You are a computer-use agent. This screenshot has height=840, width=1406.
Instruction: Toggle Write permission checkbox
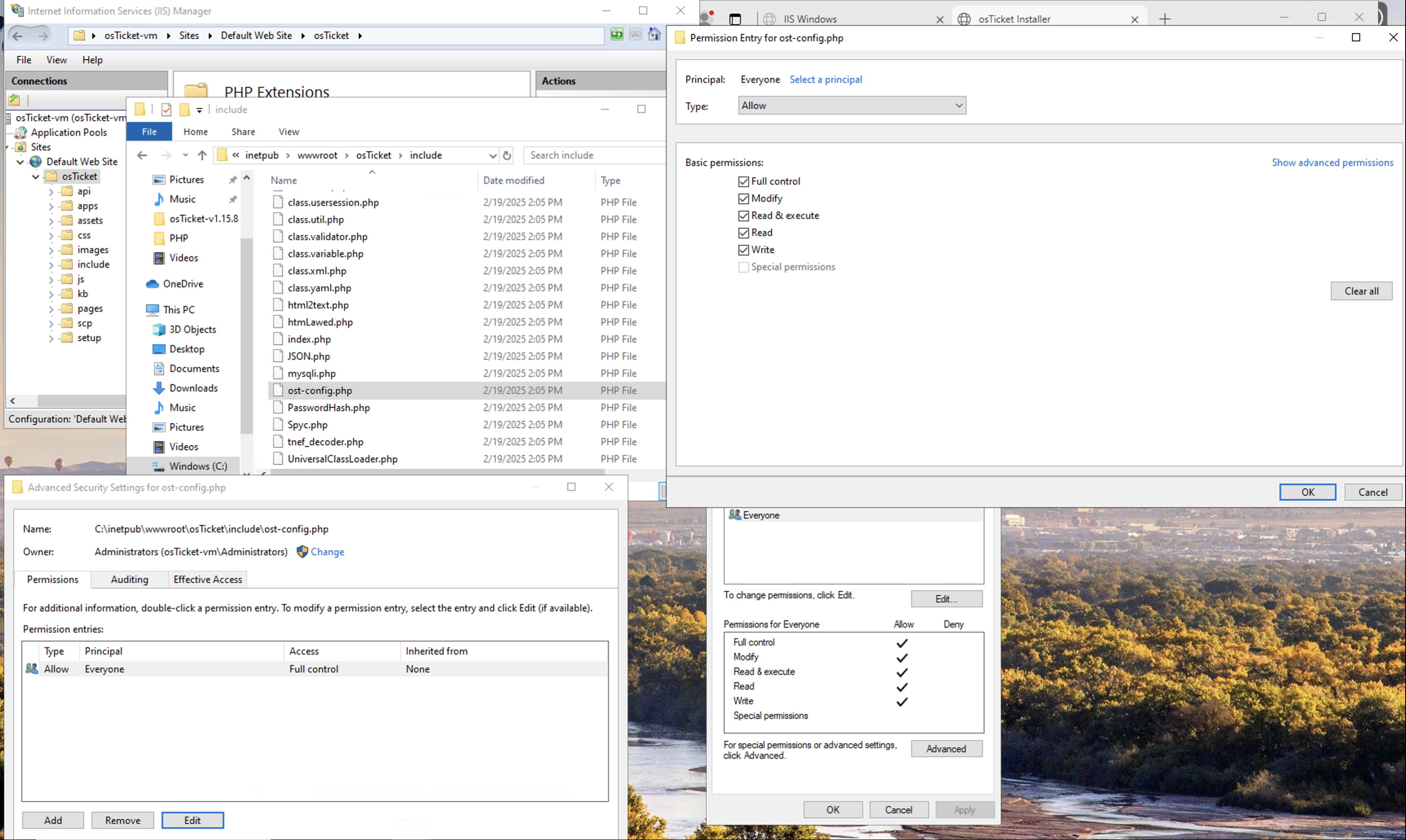click(743, 250)
